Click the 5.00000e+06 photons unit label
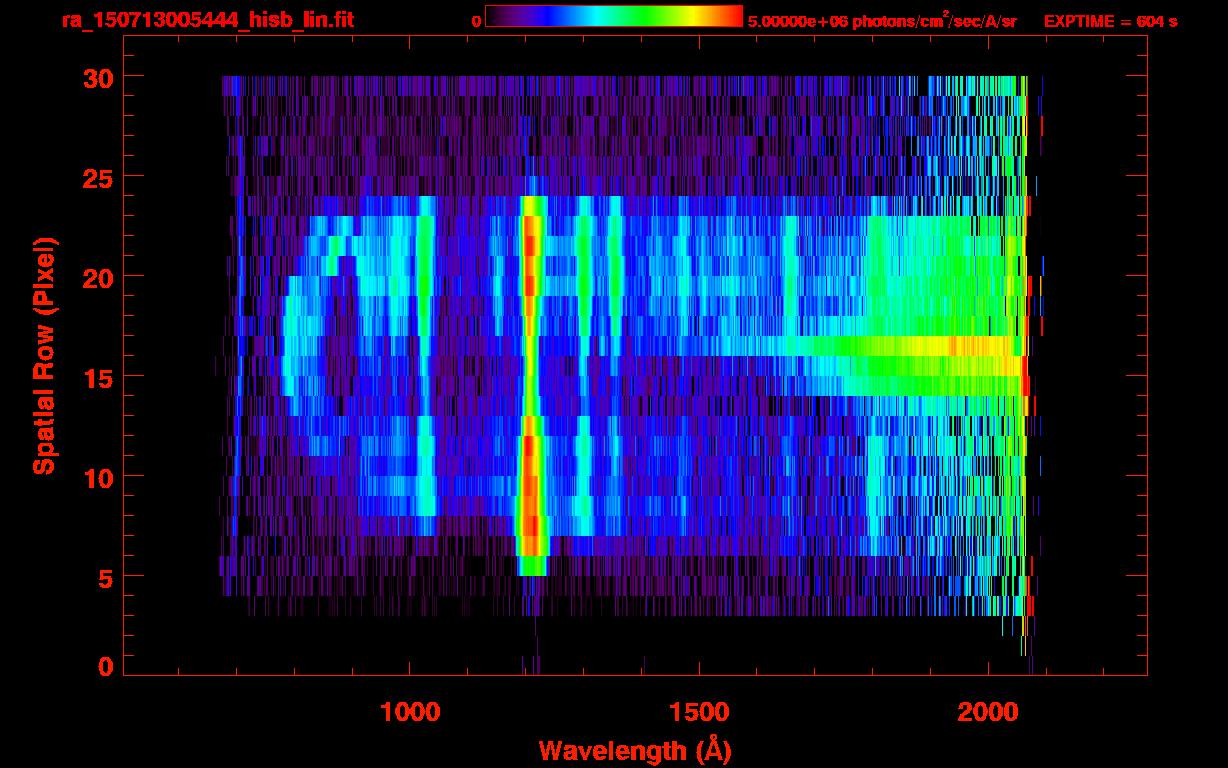The image size is (1228, 768). [882, 21]
